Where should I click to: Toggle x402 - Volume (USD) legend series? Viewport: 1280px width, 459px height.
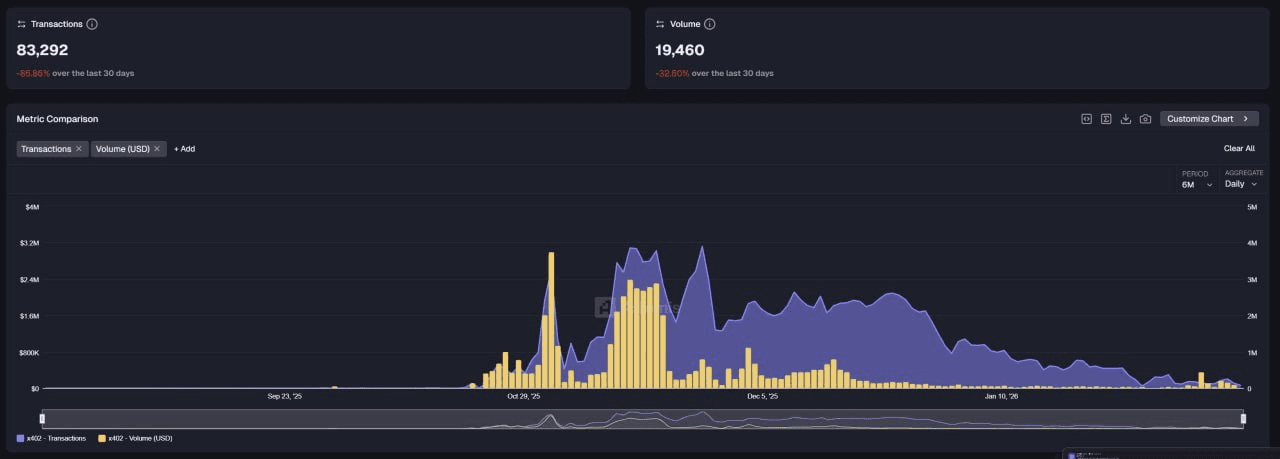[135, 438]
